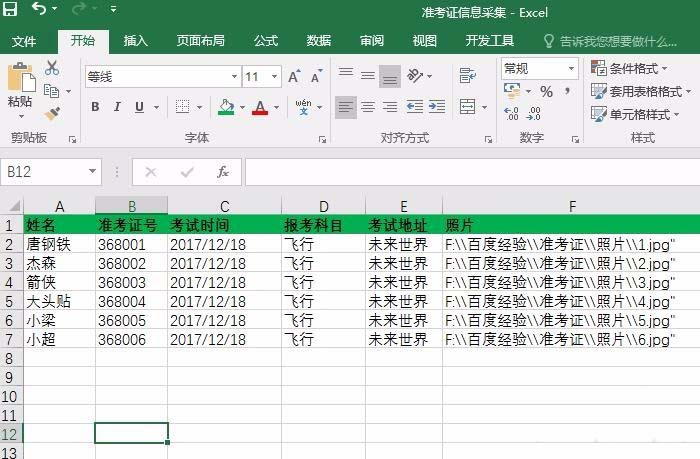This screenshot has width=700, height=459.
Task: Toggle Middle Align icon
Action: 368,76
